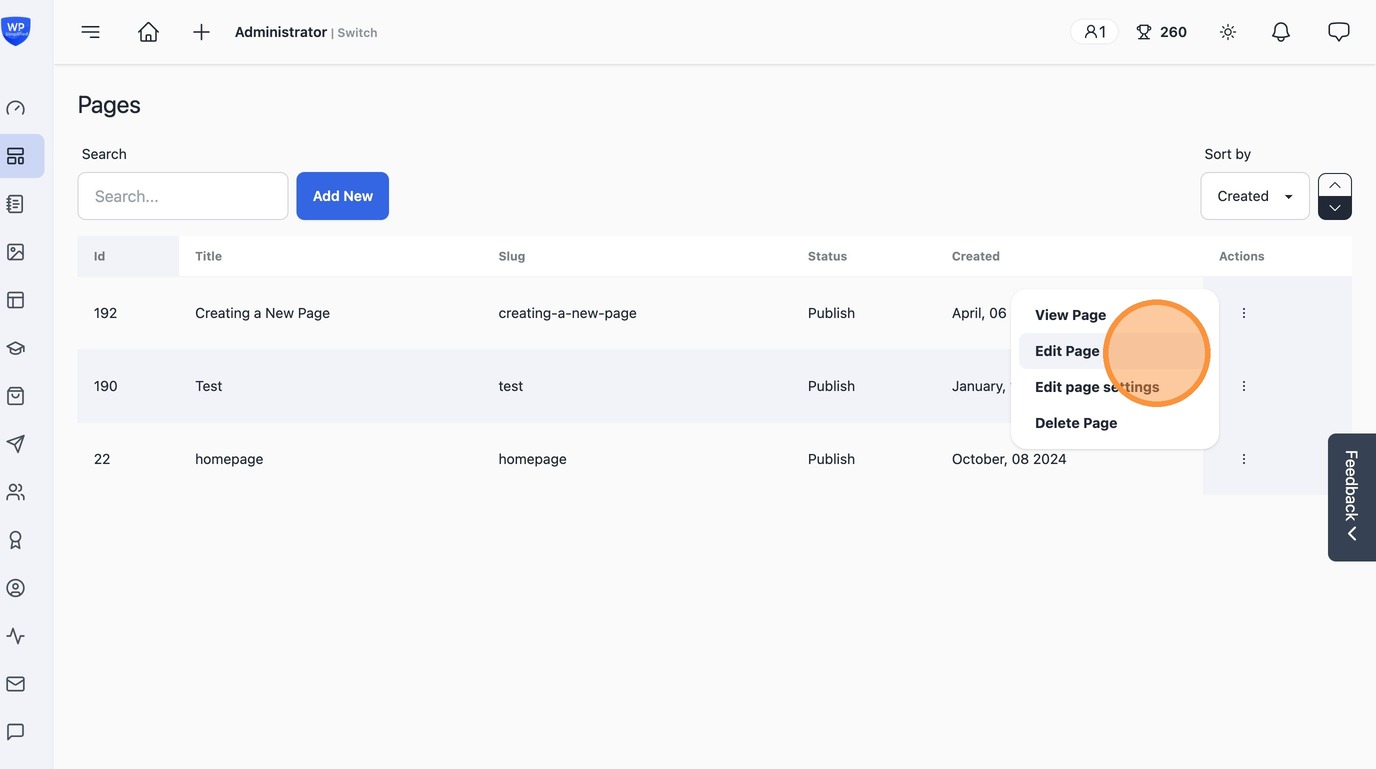Click the Administrator label

point(281,32)
